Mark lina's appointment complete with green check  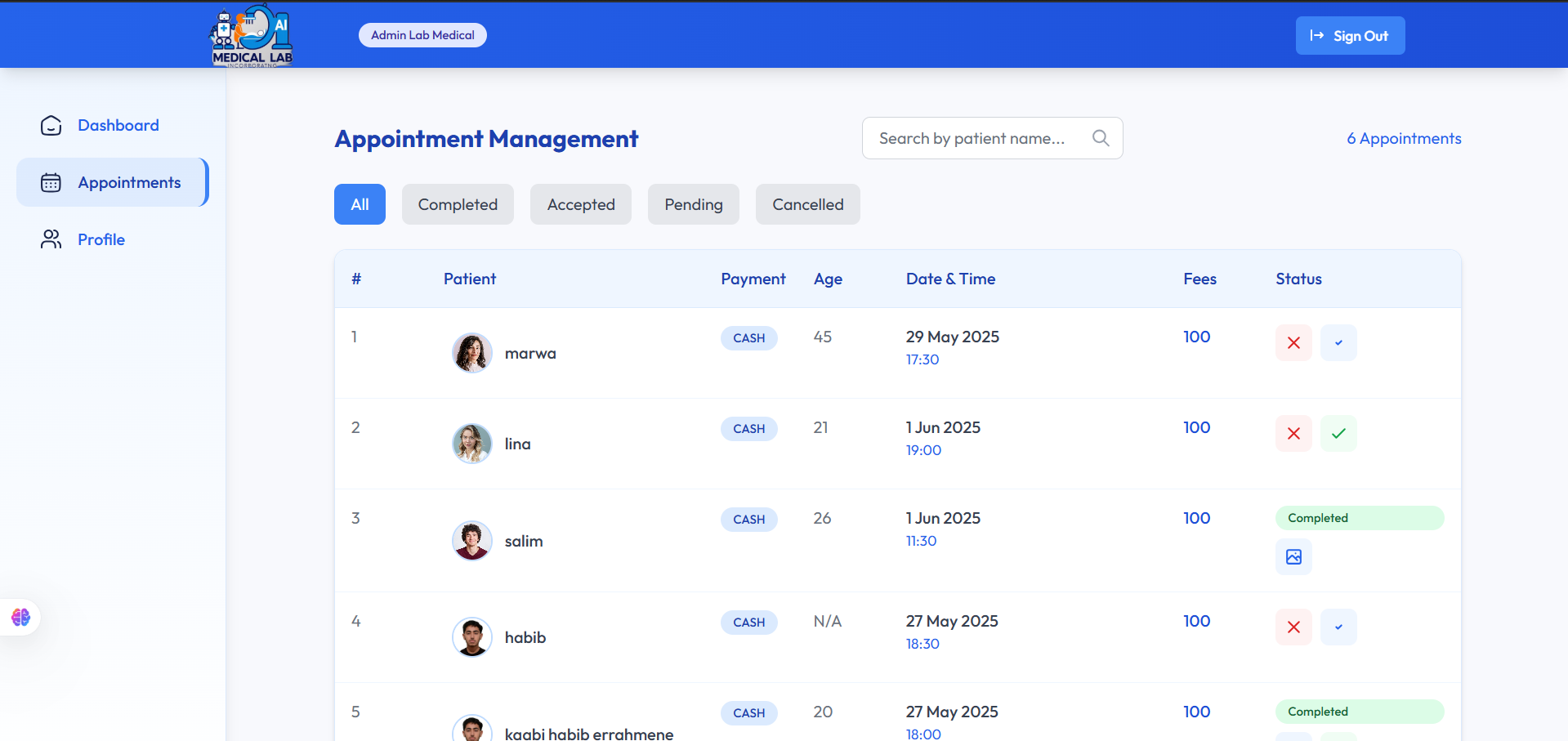click(1338, 434)
